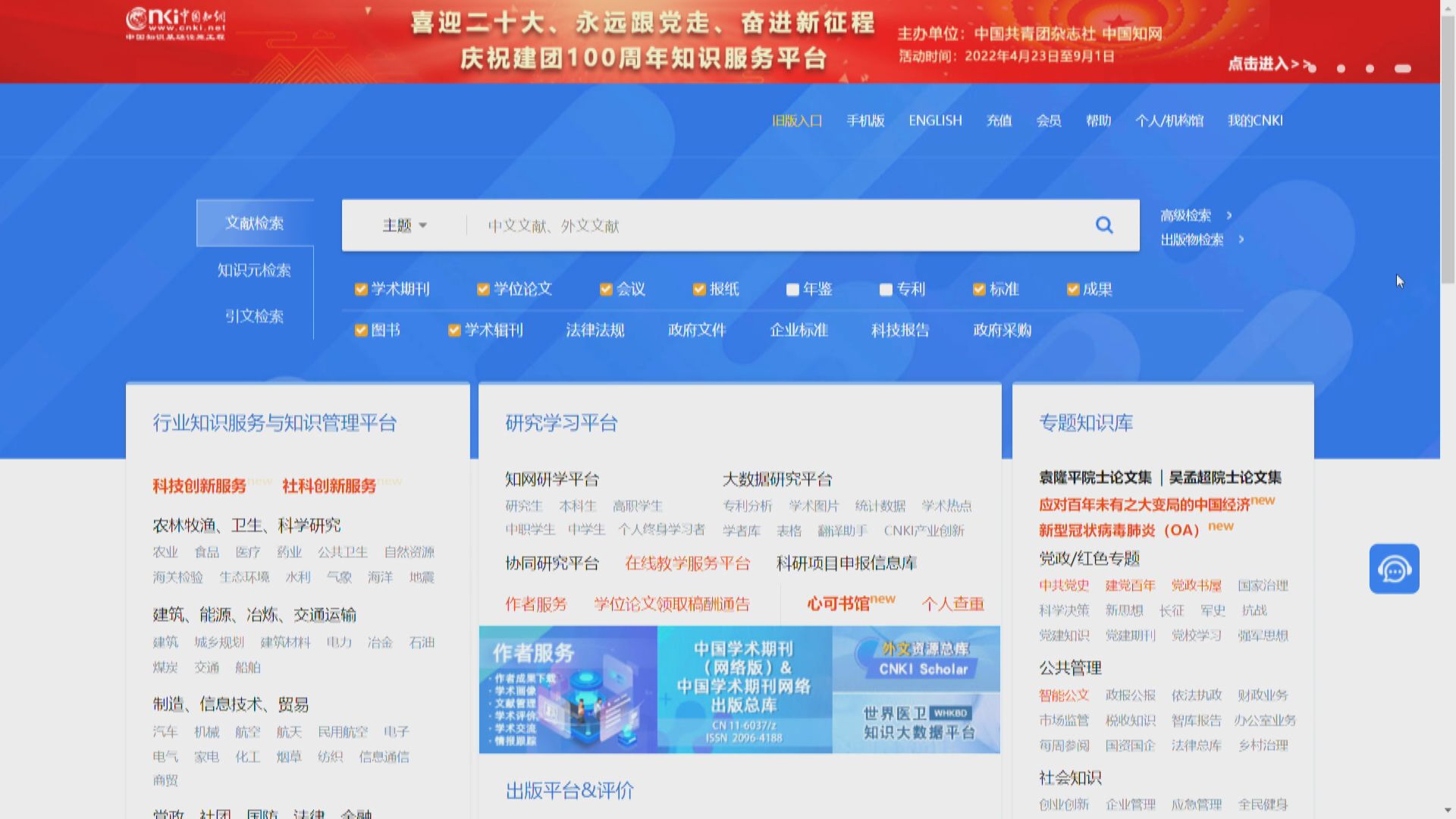Disable the 学术期刊 checkbox

pyautogui.click(x=359, y=289)
